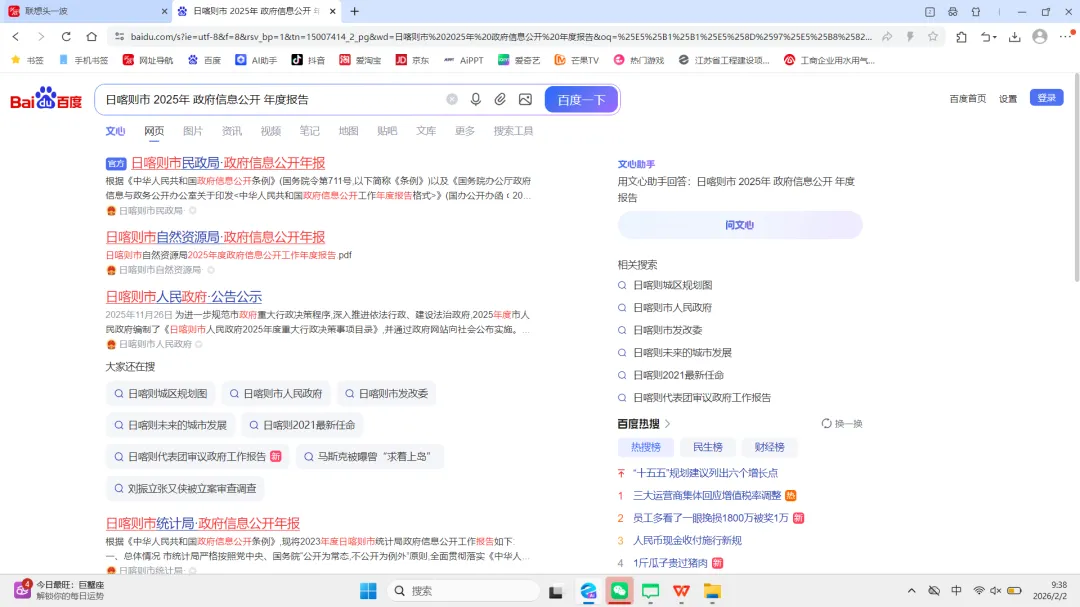Open hot topic 三大运营商集体回应增值税率调整
This screenshot has width=1080, height=607.
[x=707, y=495]
